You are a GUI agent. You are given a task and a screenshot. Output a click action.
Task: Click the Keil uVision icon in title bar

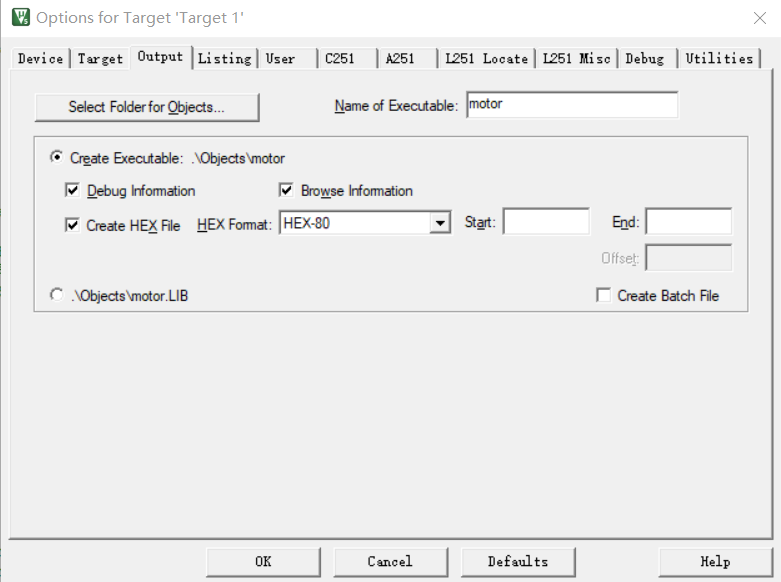[x=21, y=17]
